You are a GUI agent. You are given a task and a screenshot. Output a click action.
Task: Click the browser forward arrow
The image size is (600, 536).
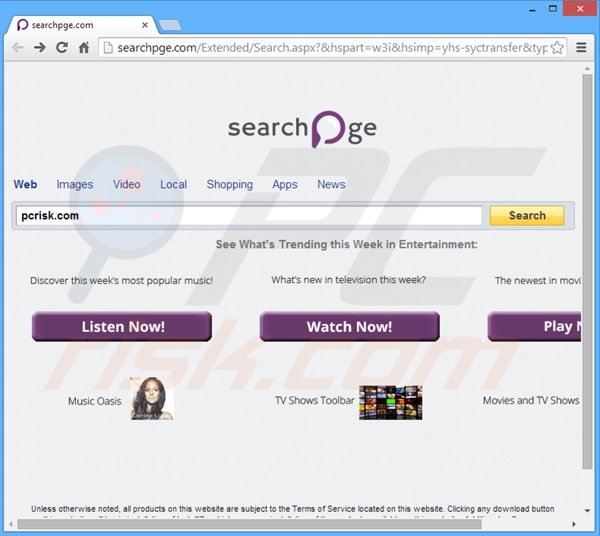[39, 48]
